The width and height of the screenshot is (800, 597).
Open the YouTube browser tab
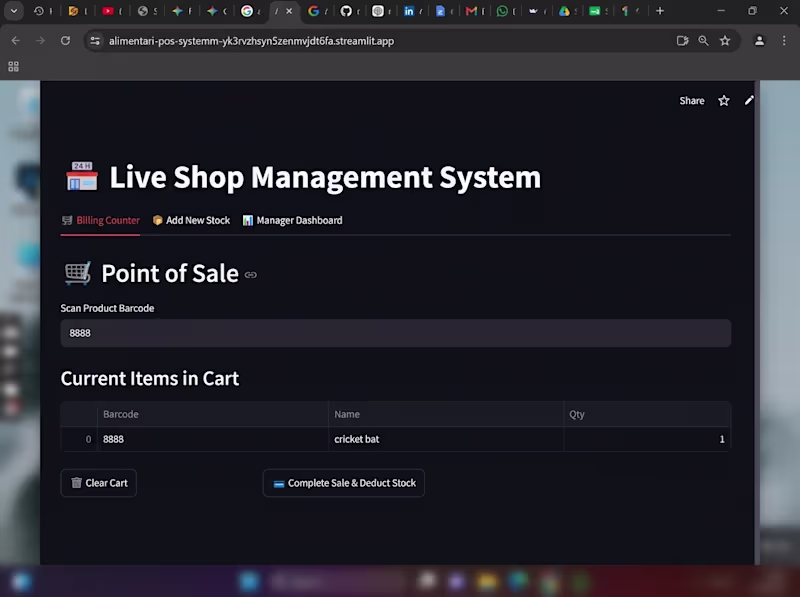tap(108, 11)
